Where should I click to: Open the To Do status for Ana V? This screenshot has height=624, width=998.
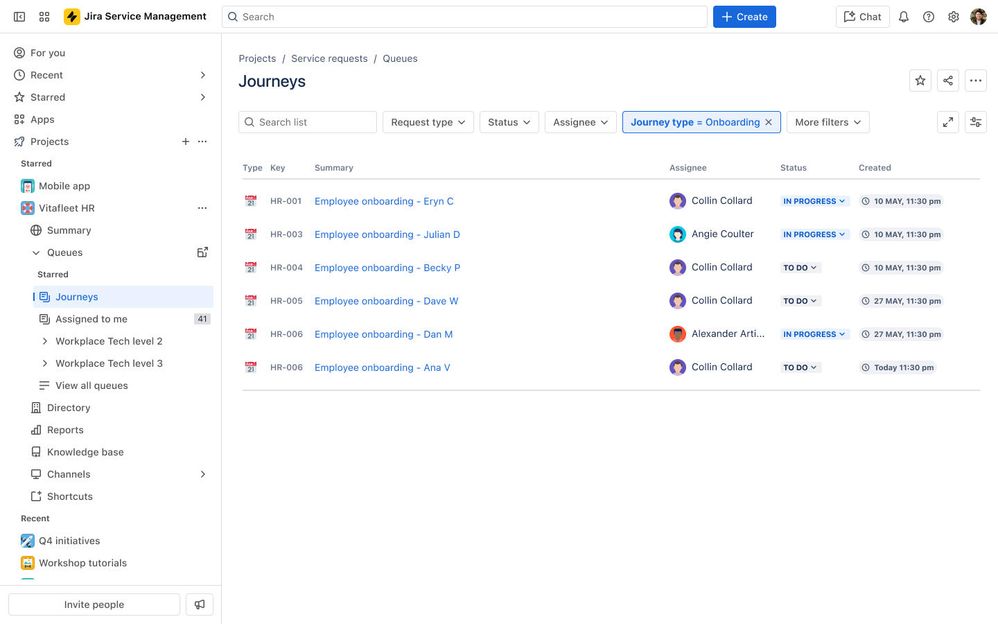(800, 367)
